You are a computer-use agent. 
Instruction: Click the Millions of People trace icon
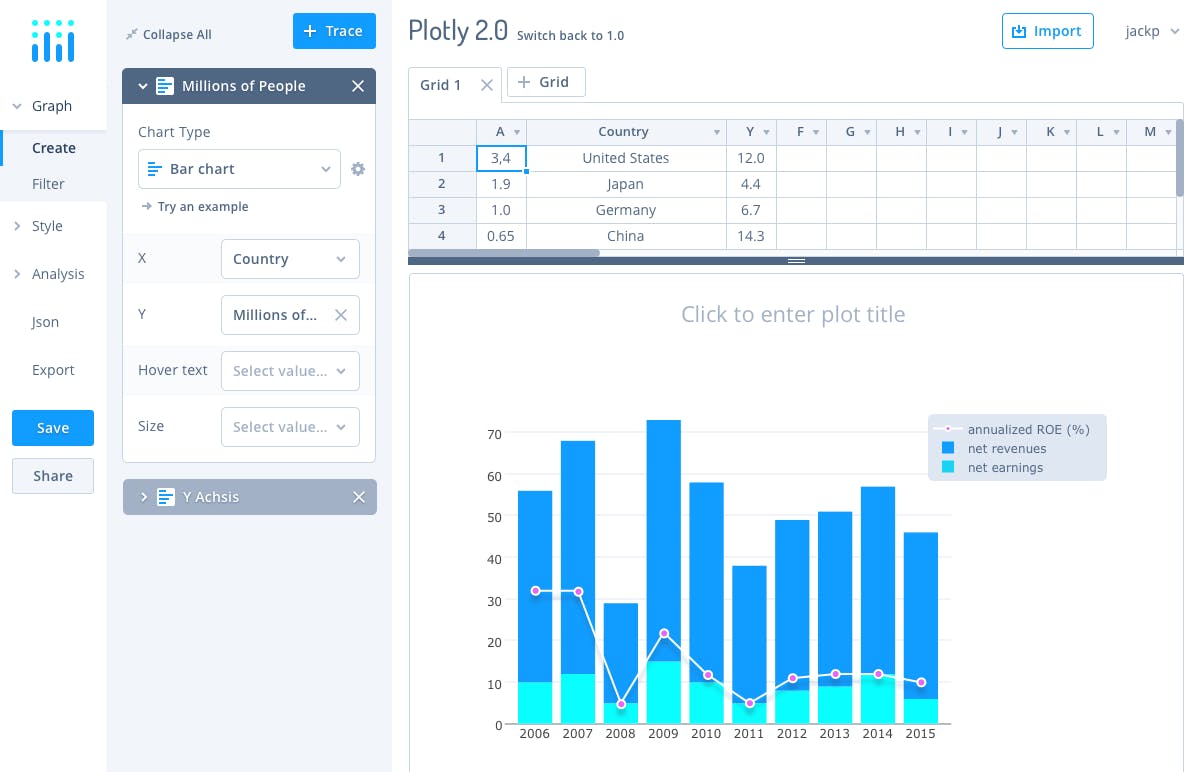(166, 86)
